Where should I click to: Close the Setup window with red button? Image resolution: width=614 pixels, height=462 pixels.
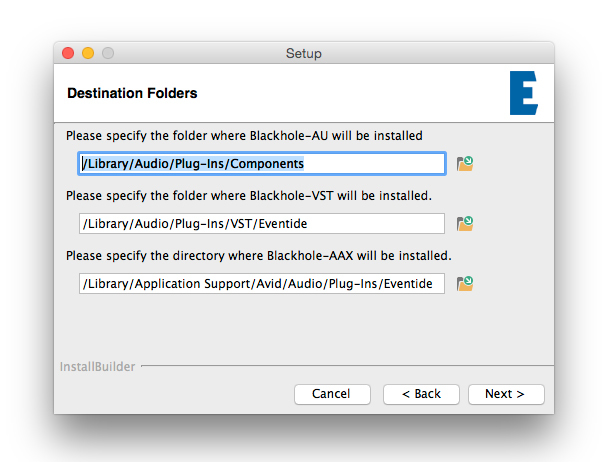coord(68,53)
